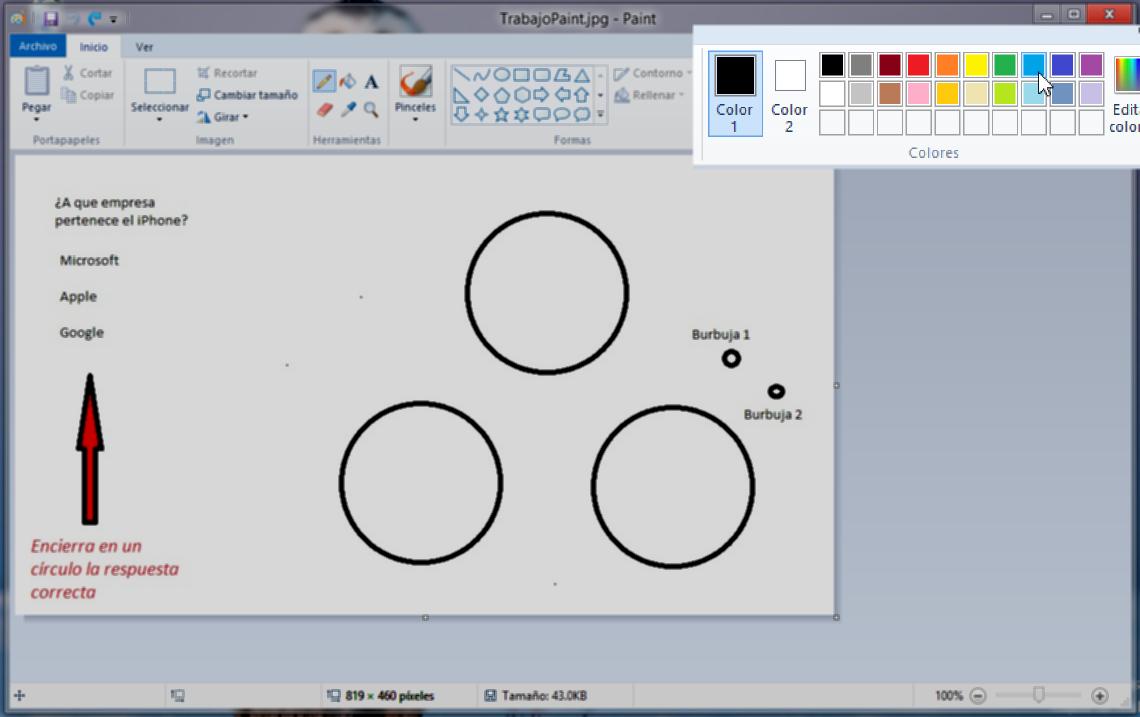Select the Pencil tool

(324, 82)
